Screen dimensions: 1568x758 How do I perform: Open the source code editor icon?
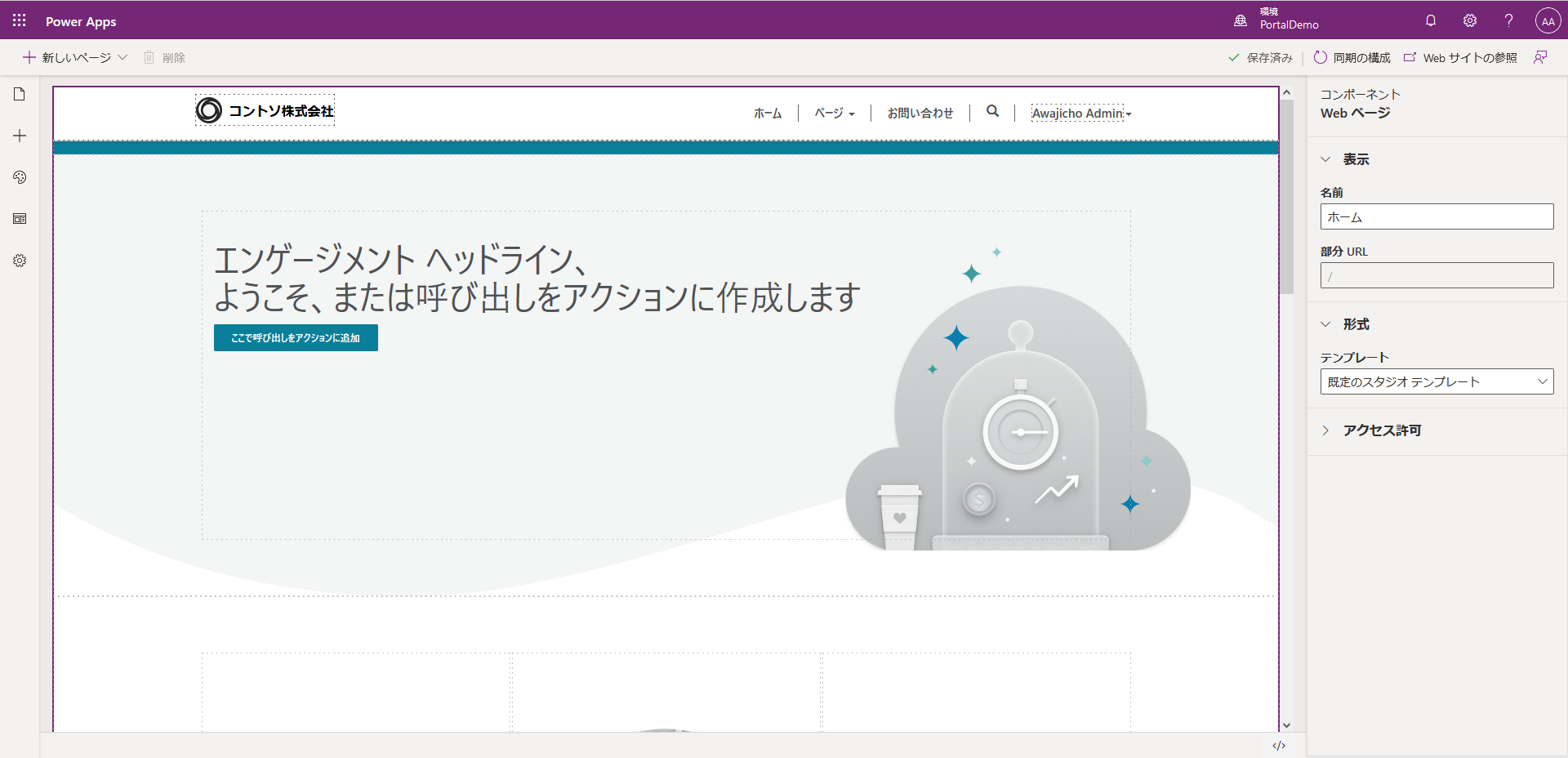click(x=1279, y=745)
